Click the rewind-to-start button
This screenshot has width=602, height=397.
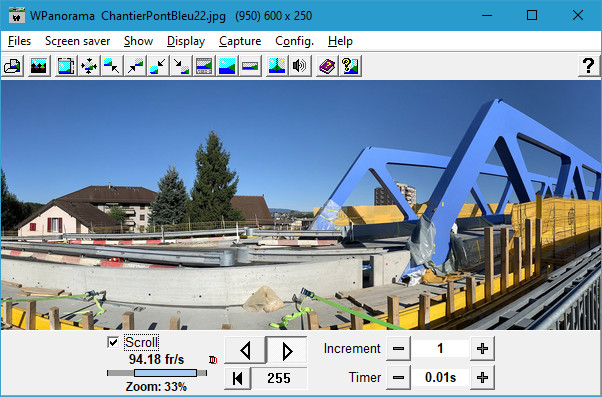[238, 378]
